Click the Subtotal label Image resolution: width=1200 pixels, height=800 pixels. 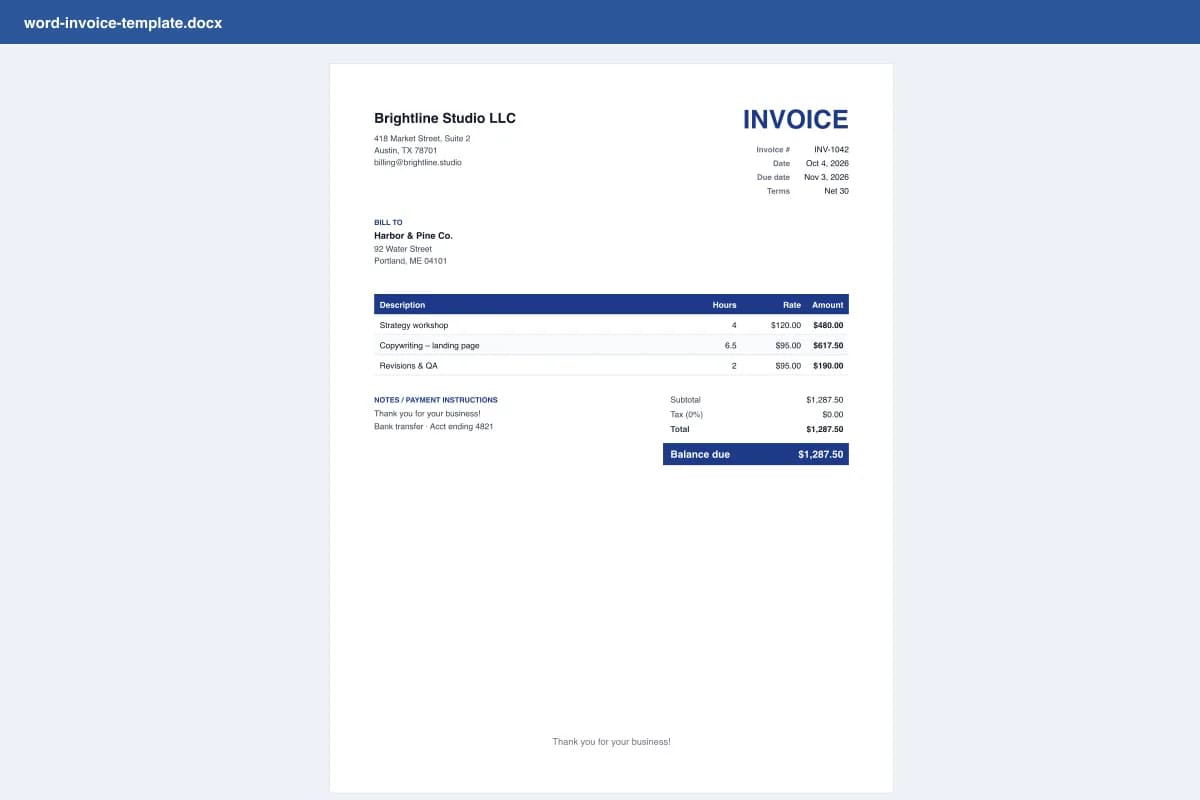685,399
